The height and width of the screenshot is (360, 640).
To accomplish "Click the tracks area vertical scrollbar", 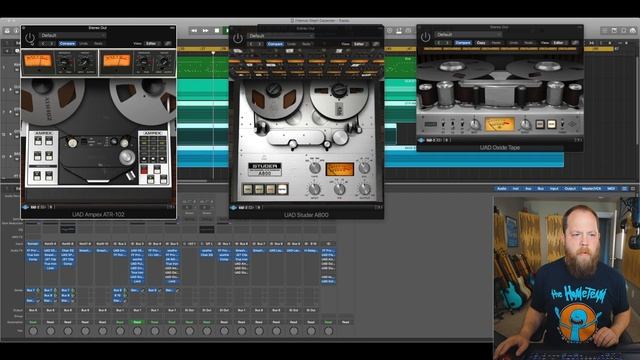I will click(637, 100).
